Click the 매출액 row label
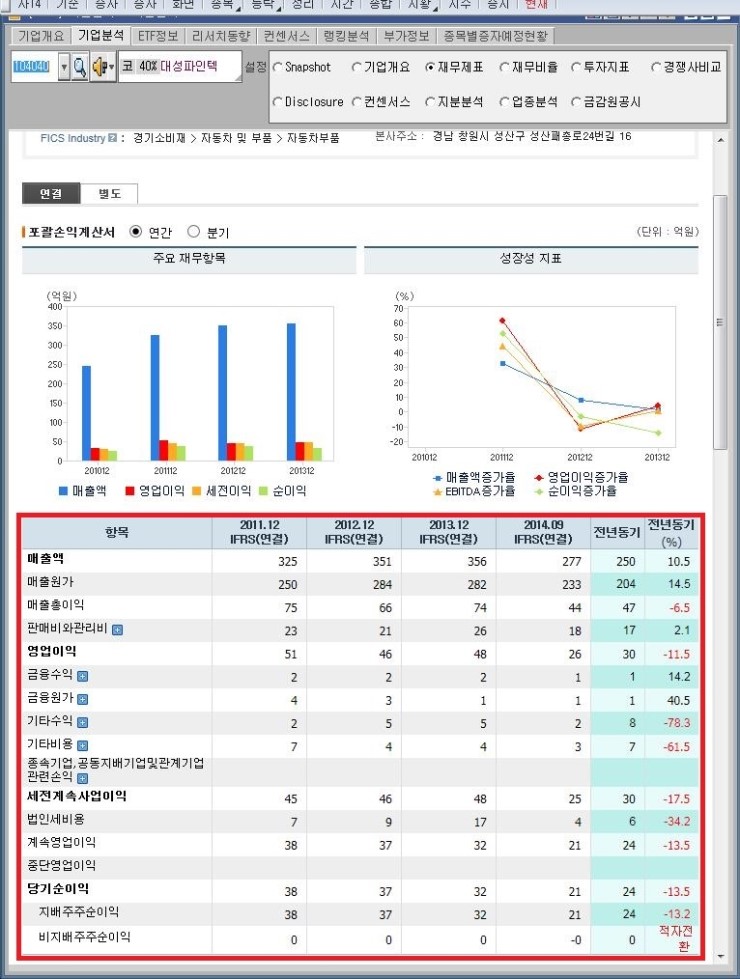This screenshot has height=979, width=740. coord(46,559)
